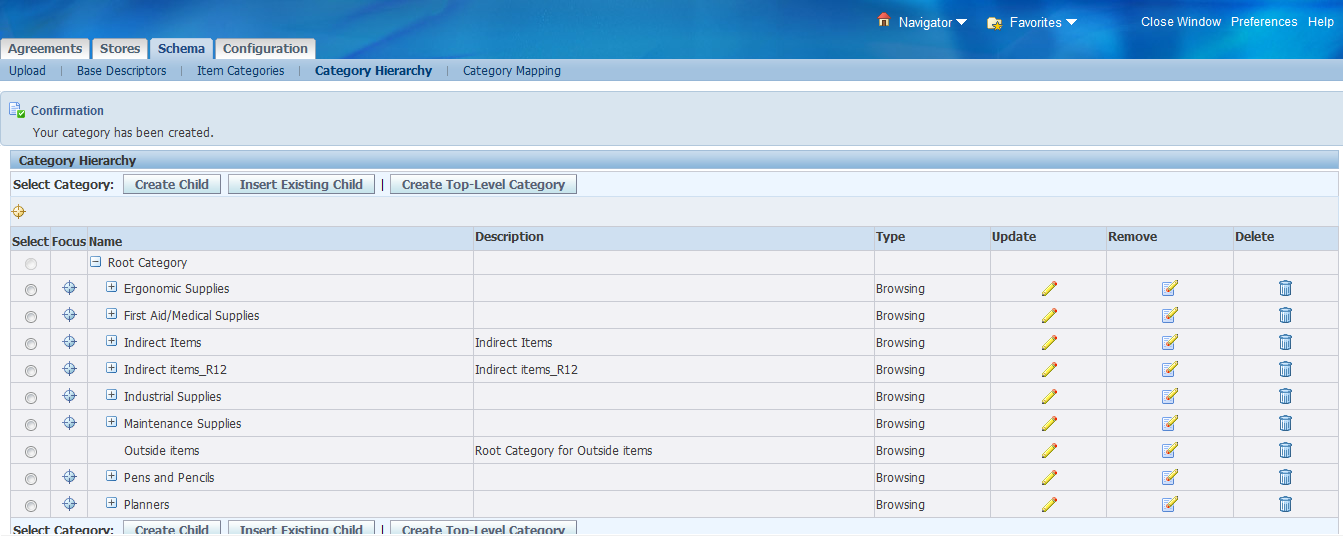Click the update pencil for Planners
Image resolution: width=1343 pixels, height=536 pixels.
pos(1049,504)
